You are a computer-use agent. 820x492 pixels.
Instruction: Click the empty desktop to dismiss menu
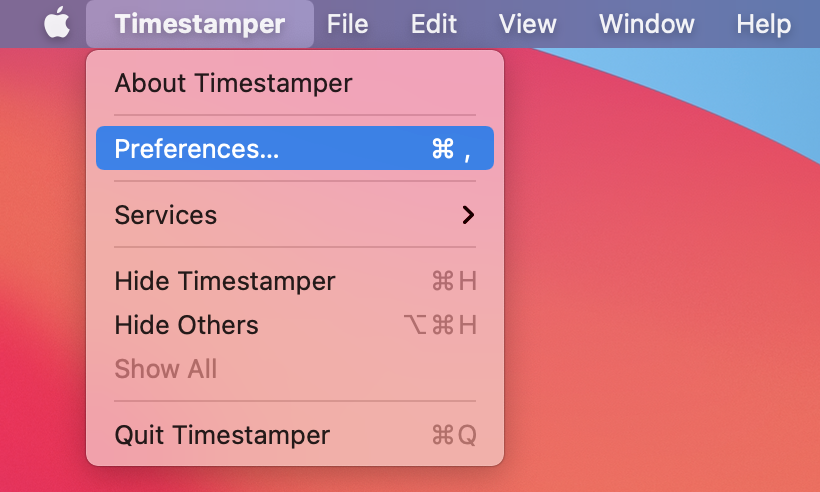[x=660, y=300]
